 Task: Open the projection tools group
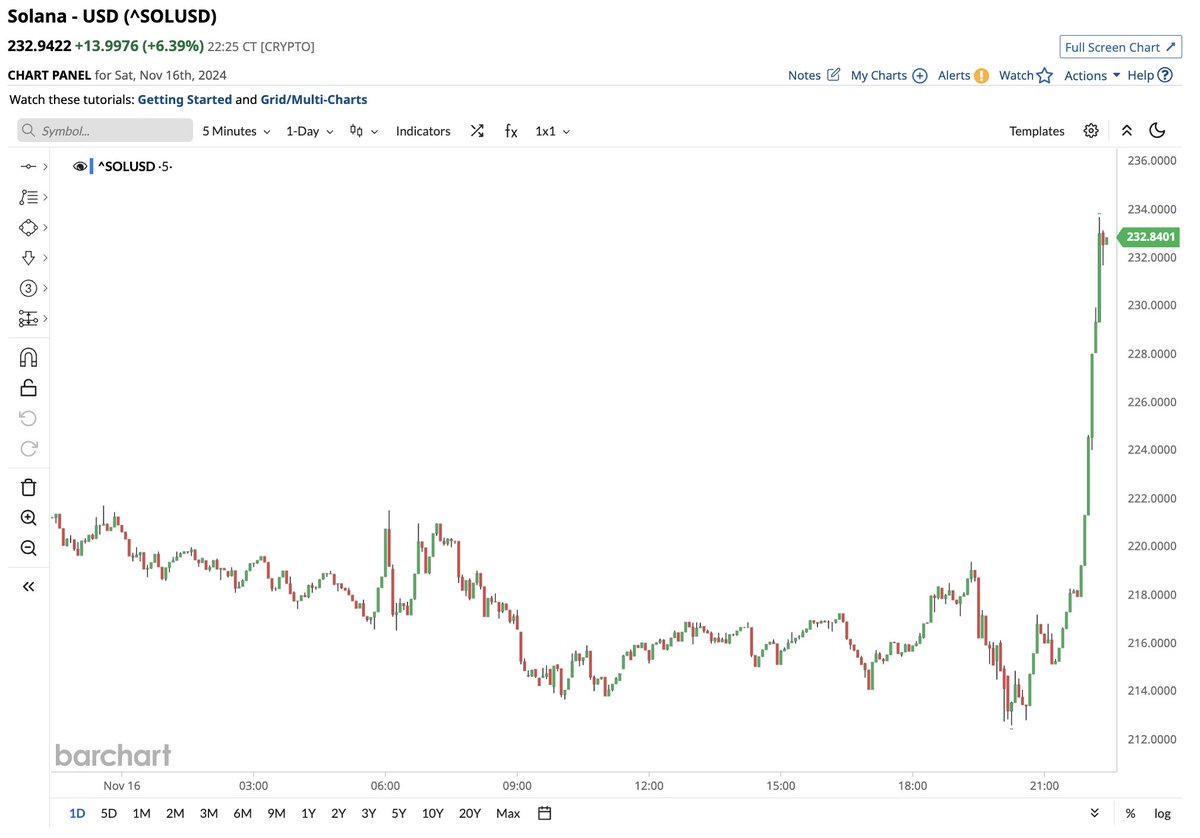click(29, 318)
